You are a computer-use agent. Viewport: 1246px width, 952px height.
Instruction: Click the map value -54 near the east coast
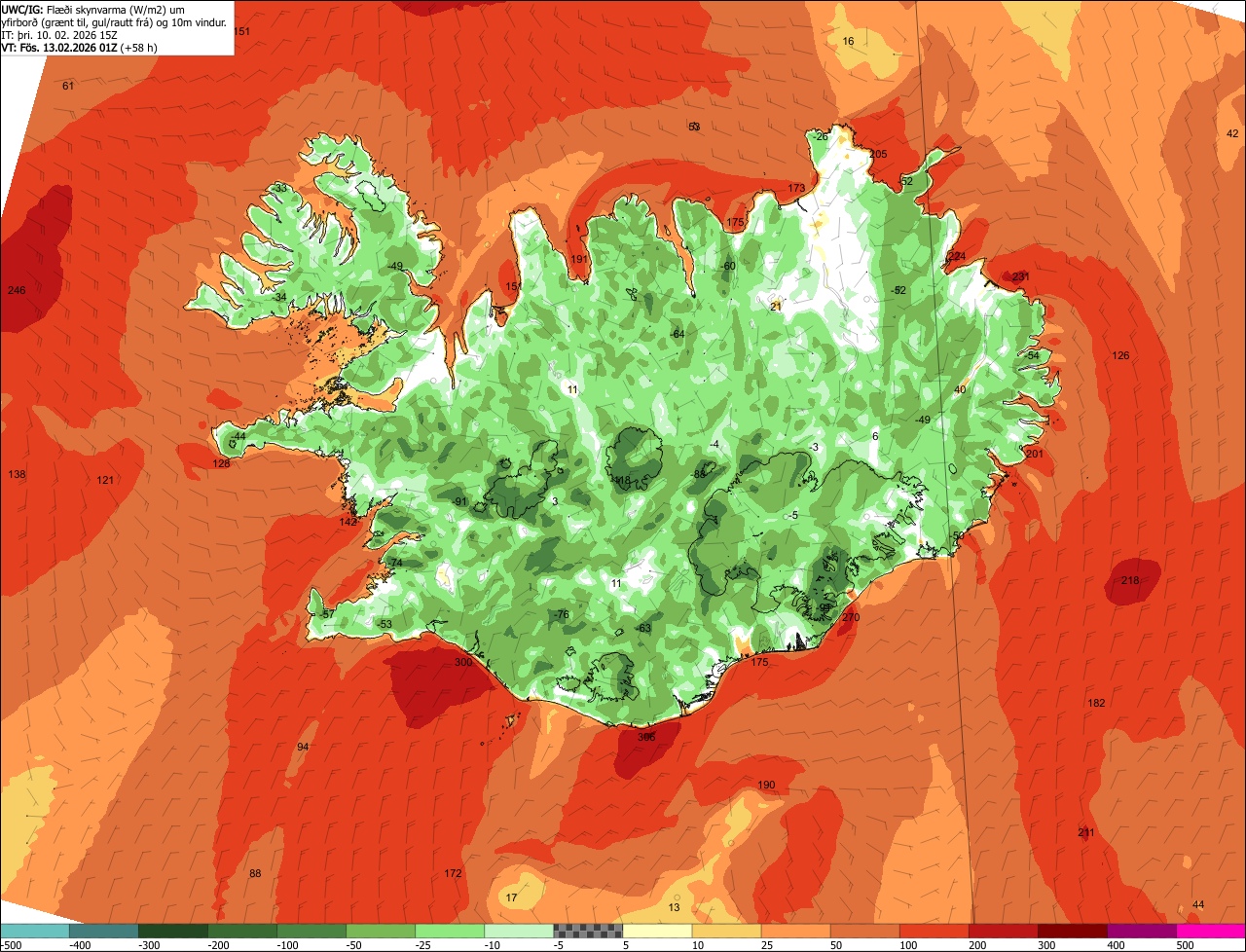1032,355
